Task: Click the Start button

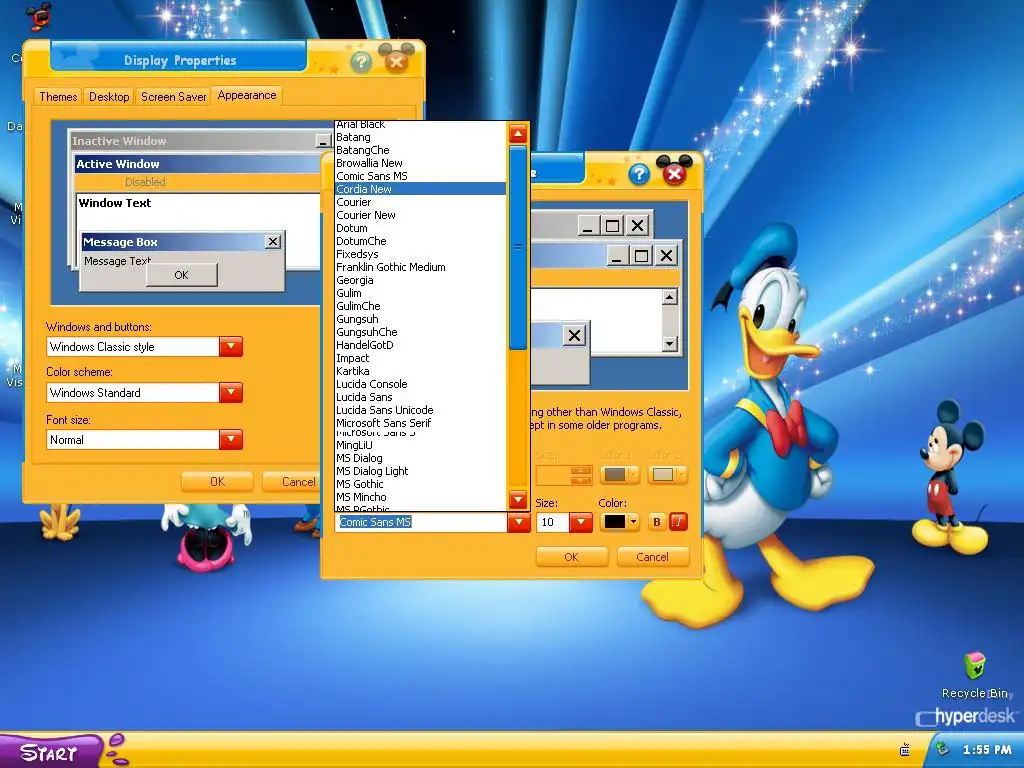Action: point(51,752)
